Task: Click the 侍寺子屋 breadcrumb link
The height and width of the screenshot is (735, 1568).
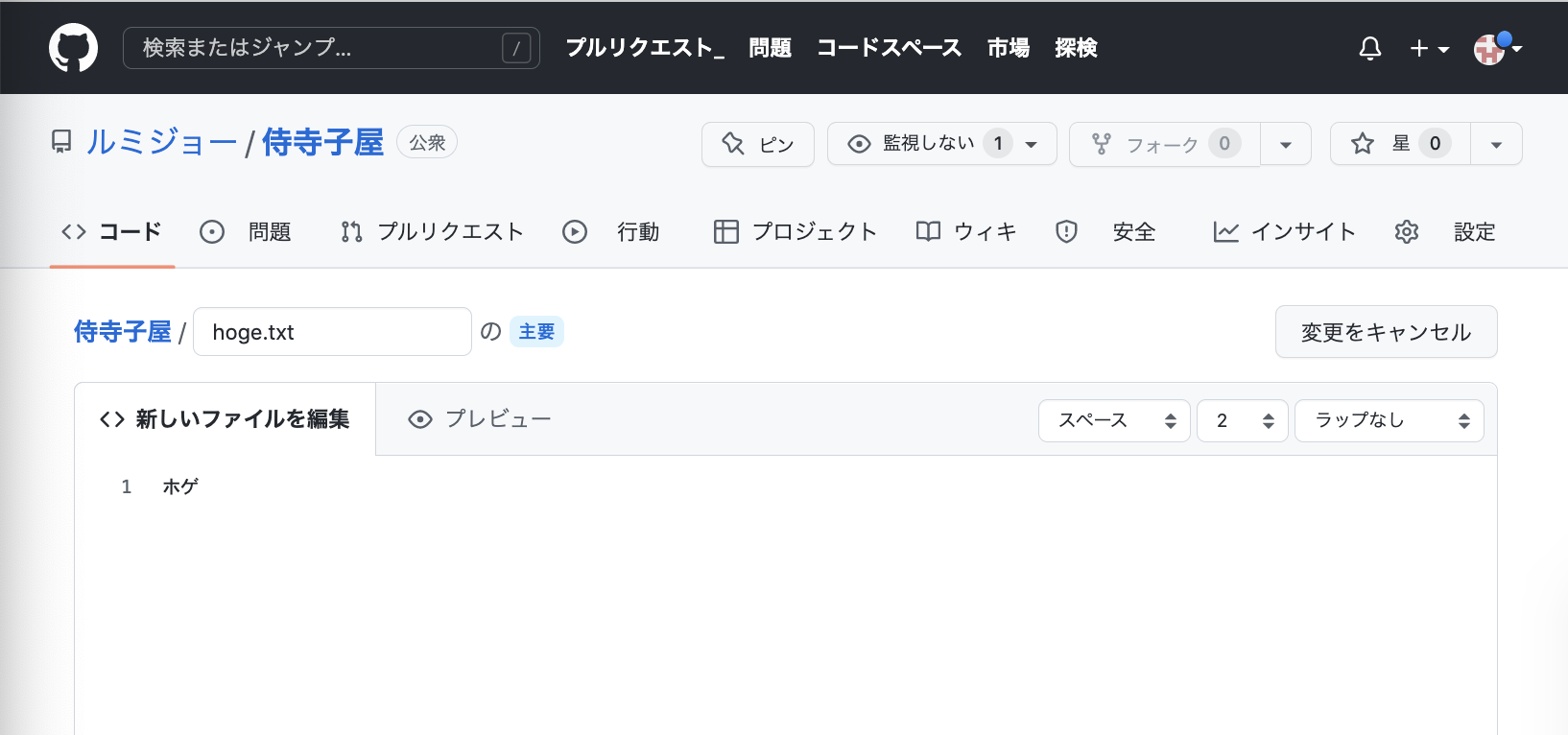Action: click(123, 332)
